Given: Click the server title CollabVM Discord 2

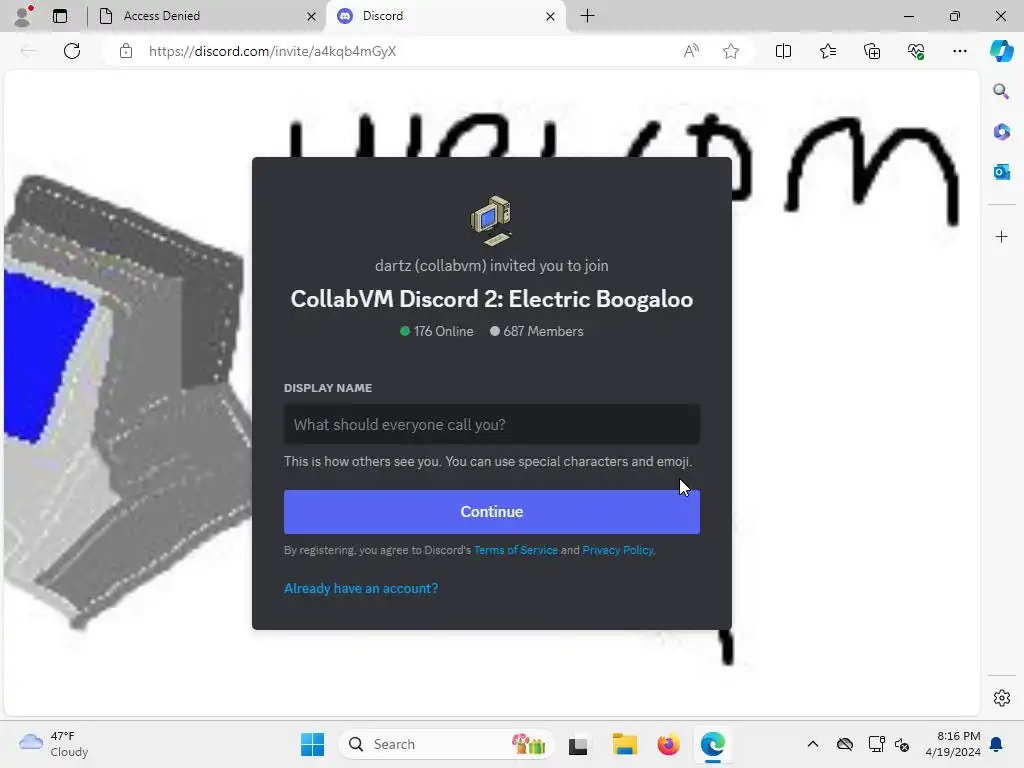Looking at the screenshot, I should 492,299.
